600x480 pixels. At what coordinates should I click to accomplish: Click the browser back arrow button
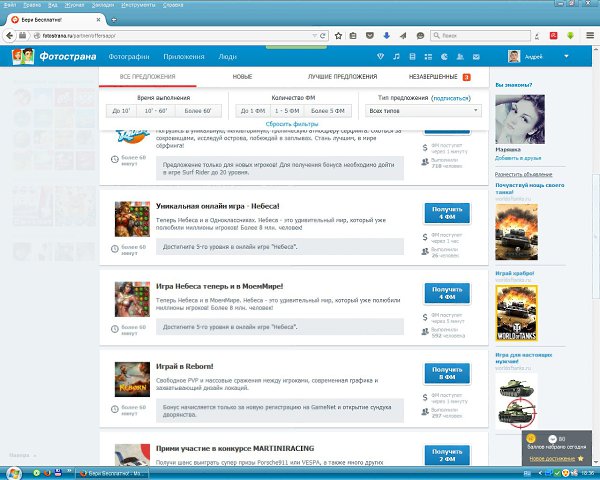pyautogui.click(x=10, y=36)
